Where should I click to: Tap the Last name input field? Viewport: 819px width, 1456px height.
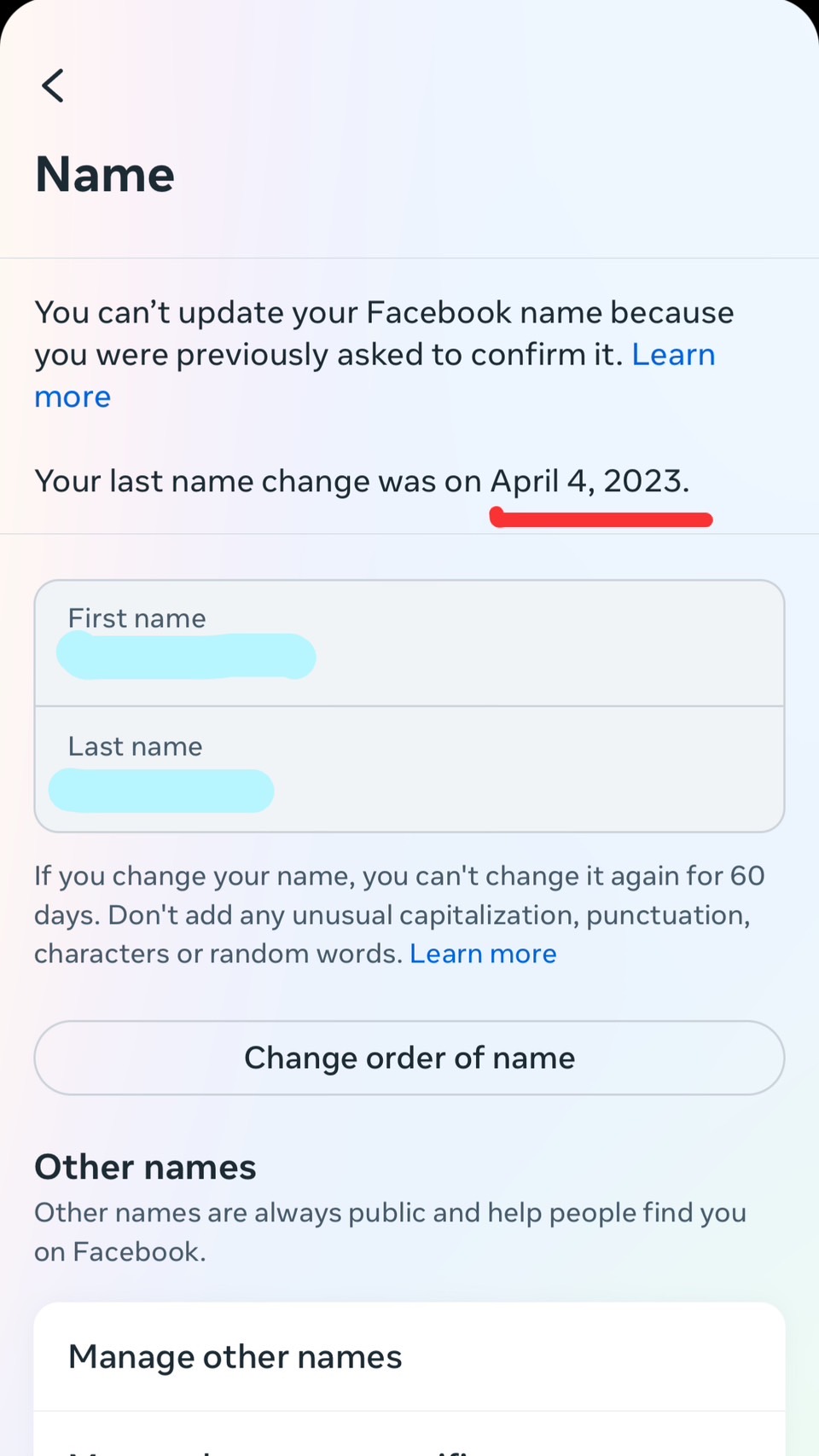(409, 769)
